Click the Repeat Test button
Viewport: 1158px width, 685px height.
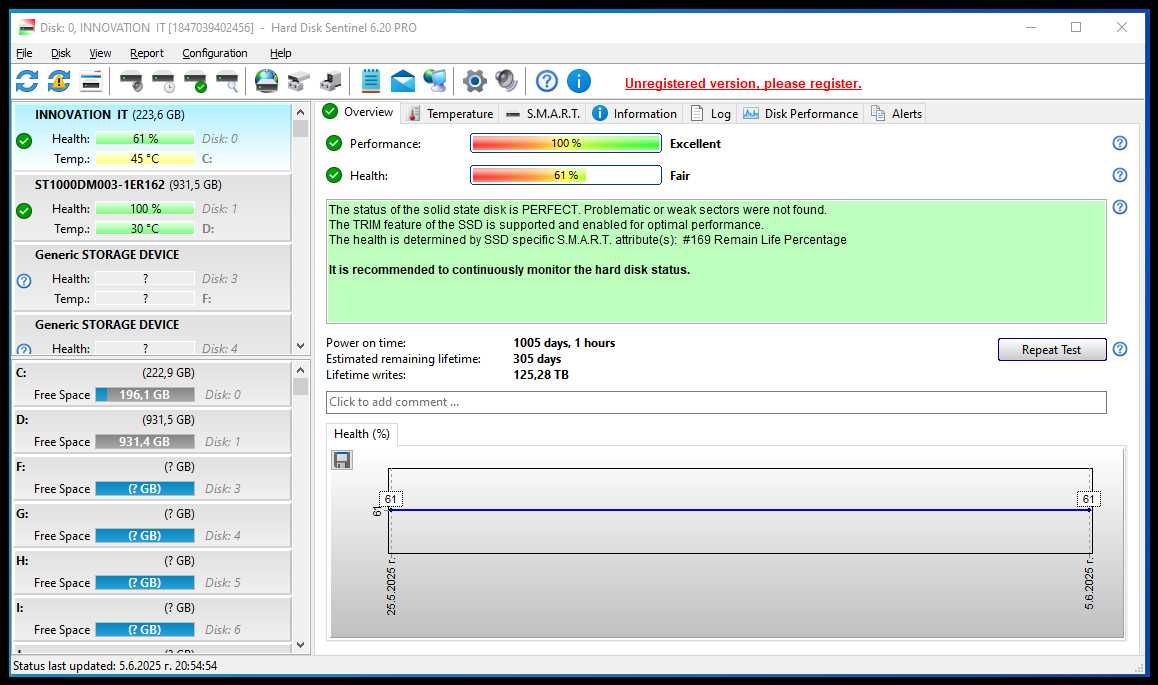coord(1052,350)
